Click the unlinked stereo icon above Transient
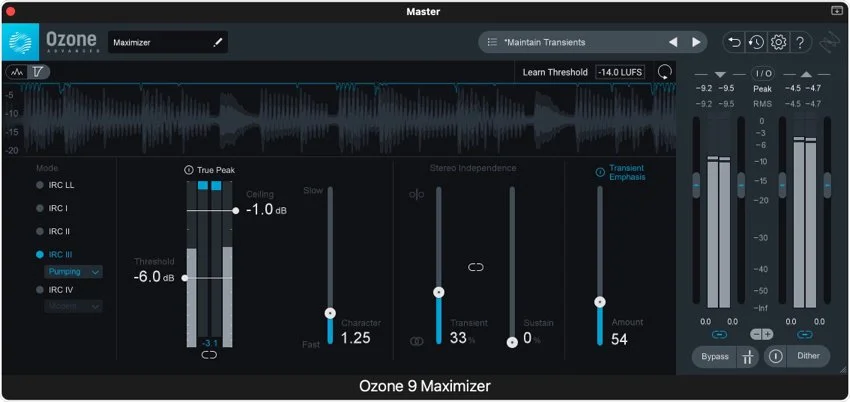This screenshot has height=402, width=850. click(417, 194)
